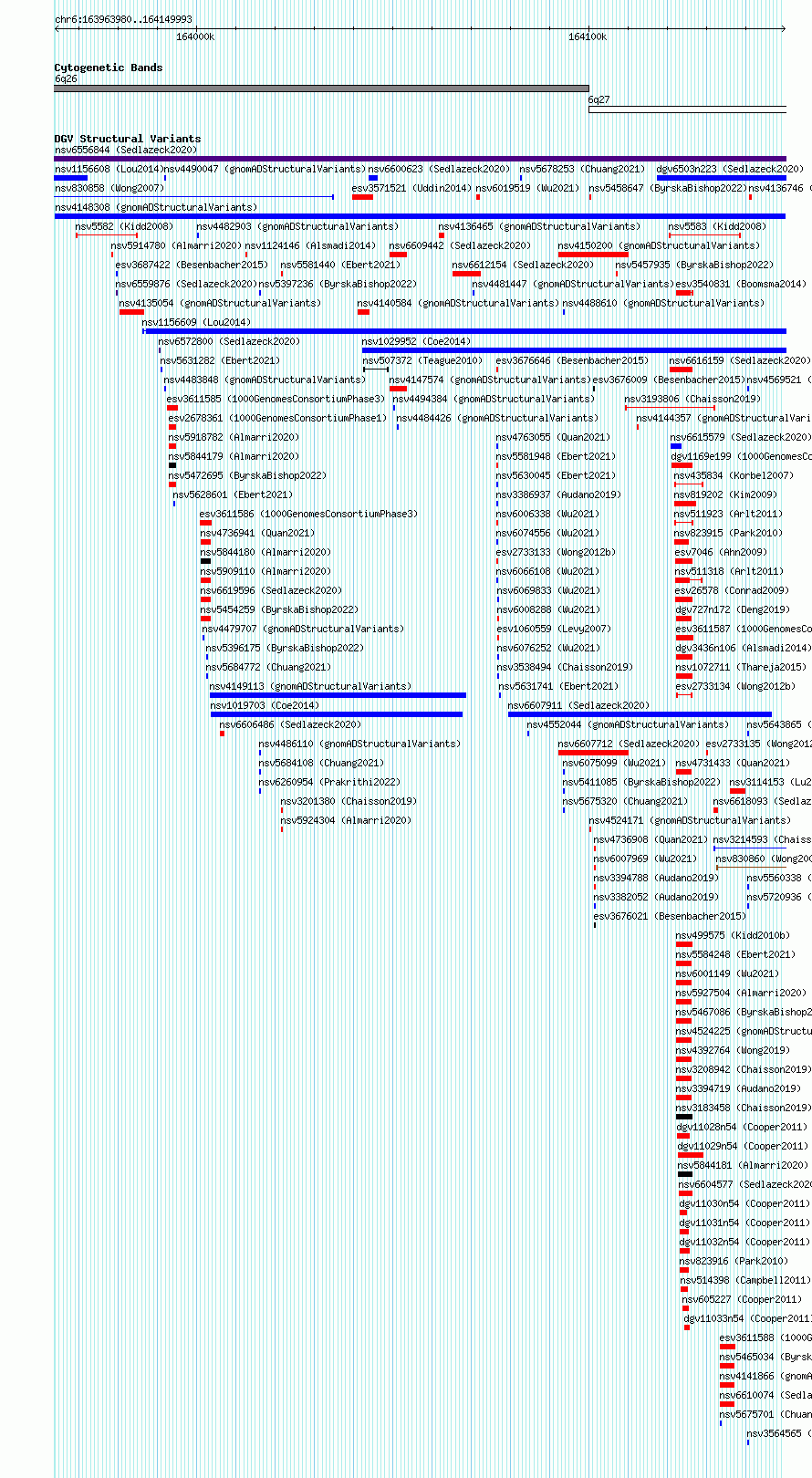
Task: Click nsv5472695 (ByrskaBishop2022) label
Action: click(x=247, y=475)
